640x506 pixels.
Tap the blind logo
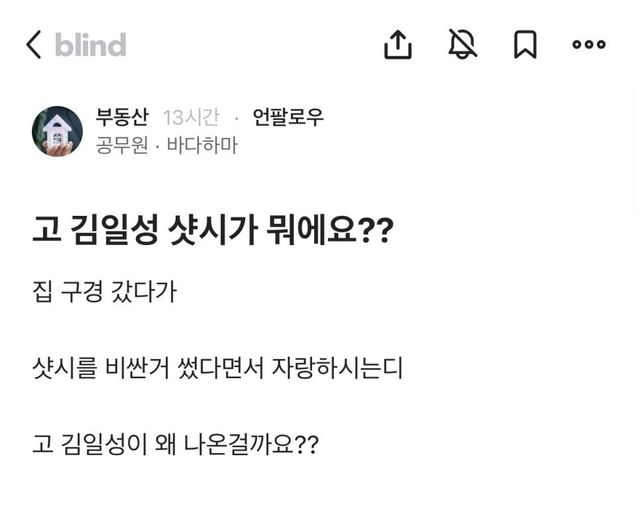90,45
